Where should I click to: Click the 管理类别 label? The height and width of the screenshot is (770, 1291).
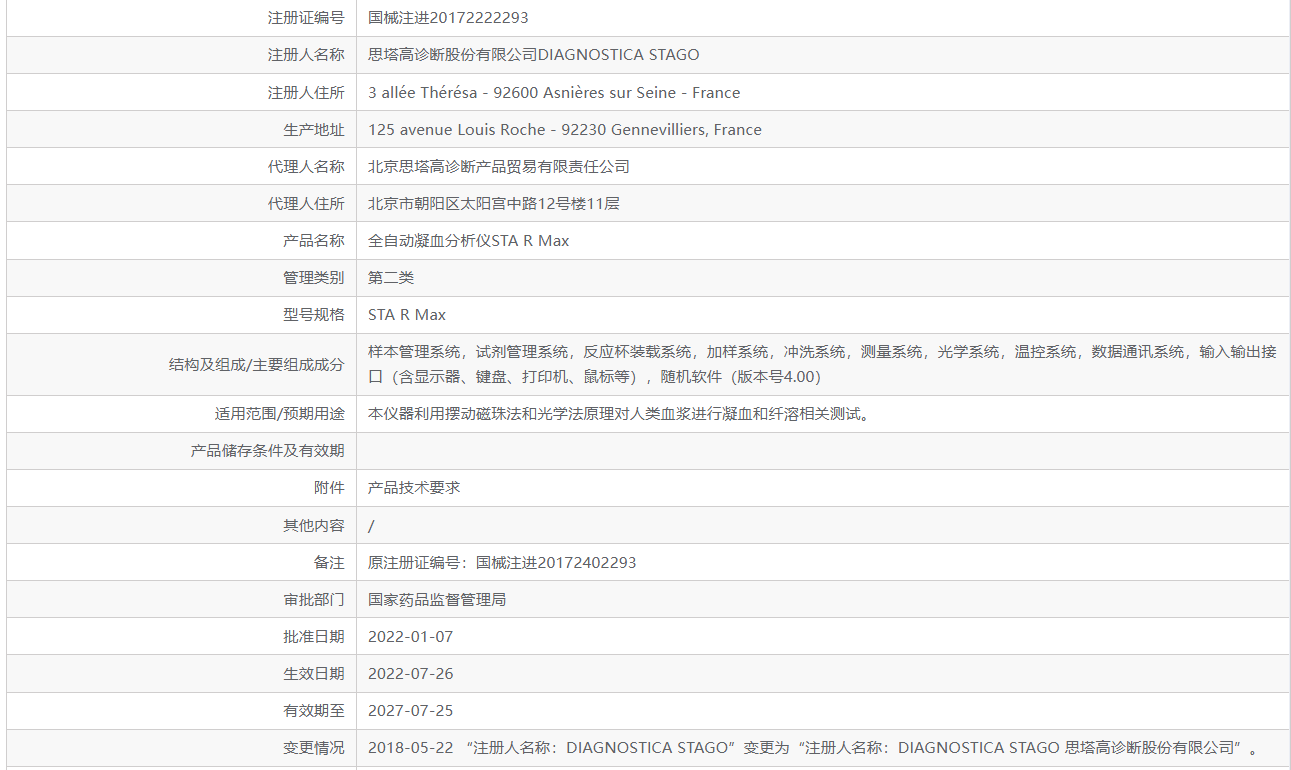pos(314,277)
